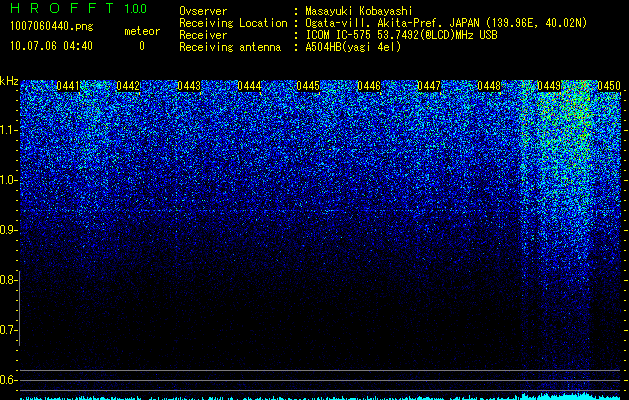The image size is (629, 400).
Task: Click the Receiver label
Action: point(203,35)
